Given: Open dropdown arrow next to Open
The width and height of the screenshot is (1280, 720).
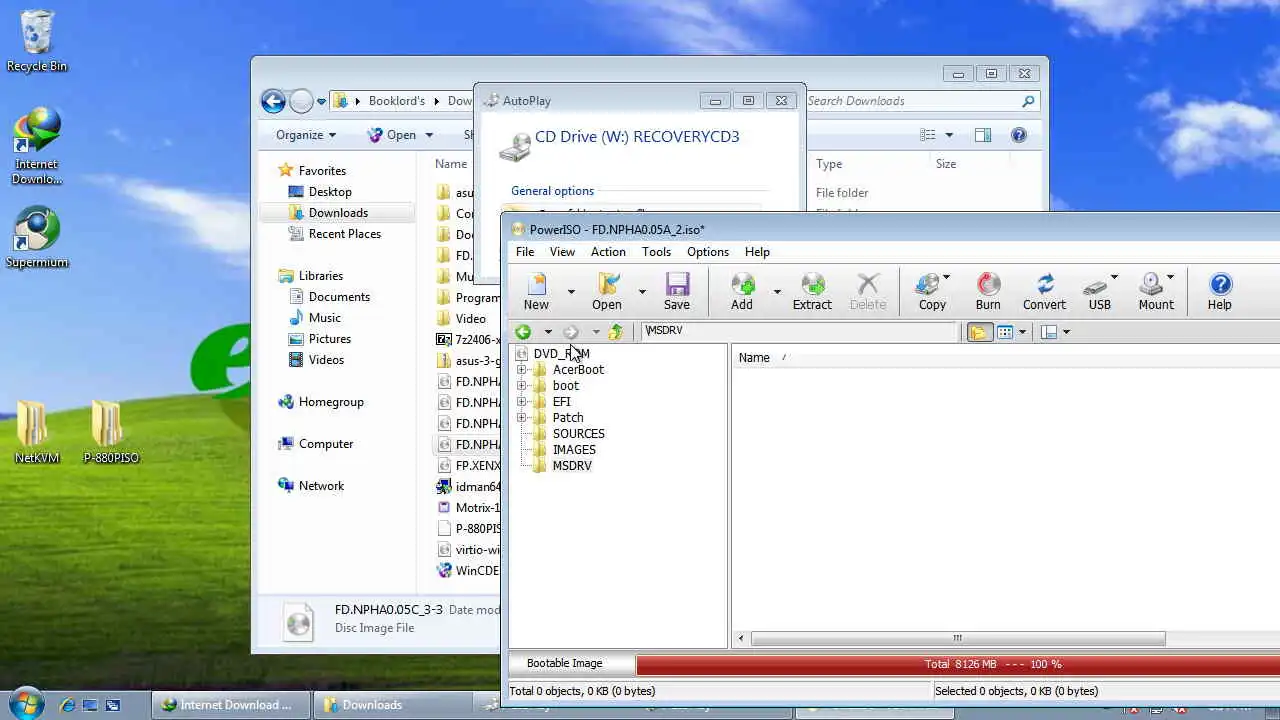Looking at the screenshot, I should [x=642, y=292].
